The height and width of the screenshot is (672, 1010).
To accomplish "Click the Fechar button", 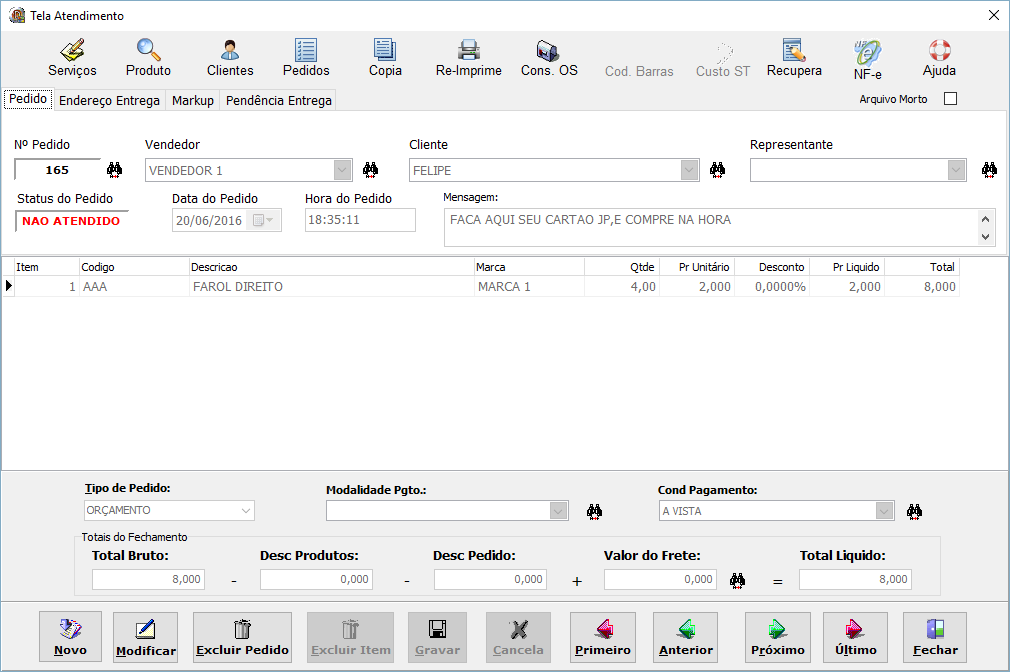I will click(x=935, y=637).
